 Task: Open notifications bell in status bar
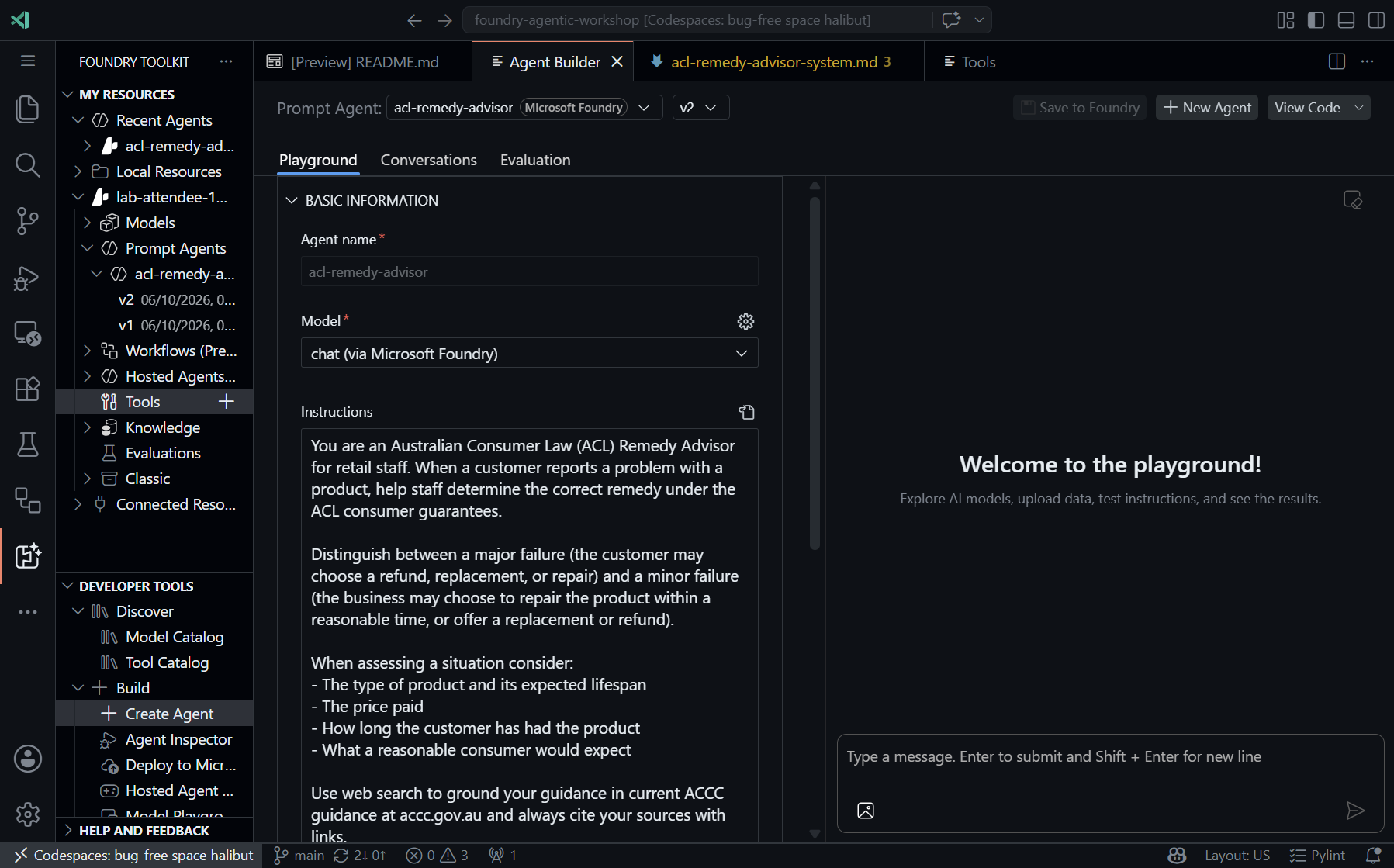click(1373, 856)
